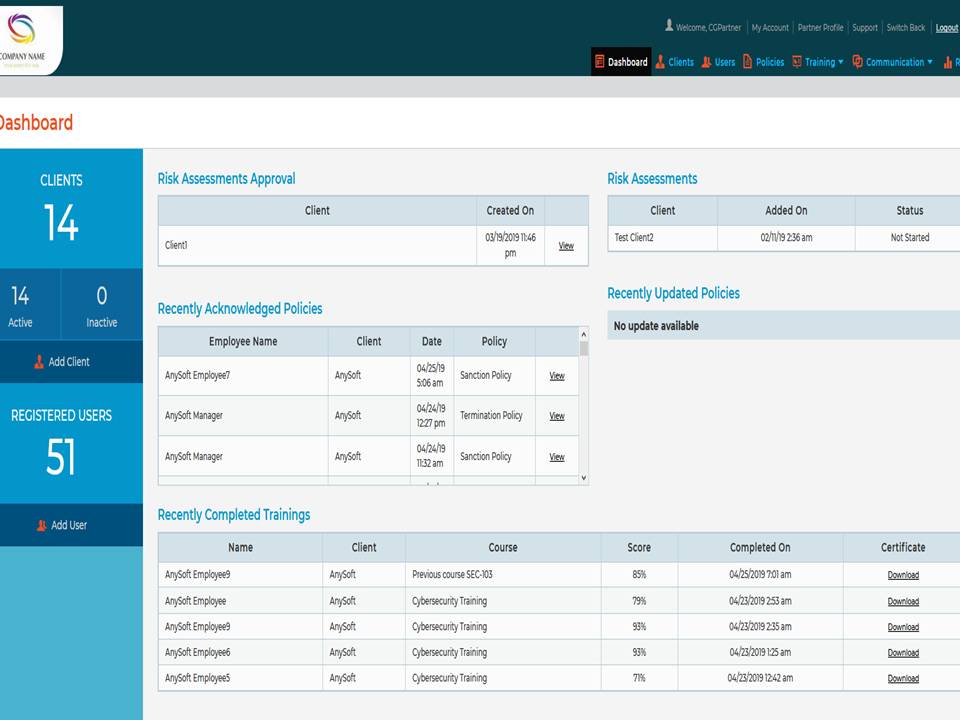Open Partner Profile link
This screenshot has height=720, width=960.
click(x=820, y=28)
